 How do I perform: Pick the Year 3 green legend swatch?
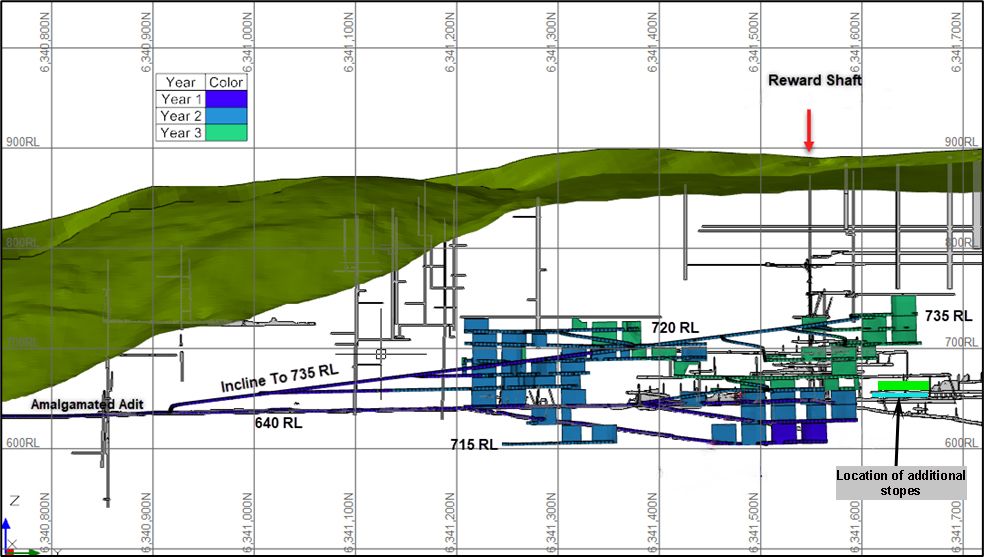(225, 133)
